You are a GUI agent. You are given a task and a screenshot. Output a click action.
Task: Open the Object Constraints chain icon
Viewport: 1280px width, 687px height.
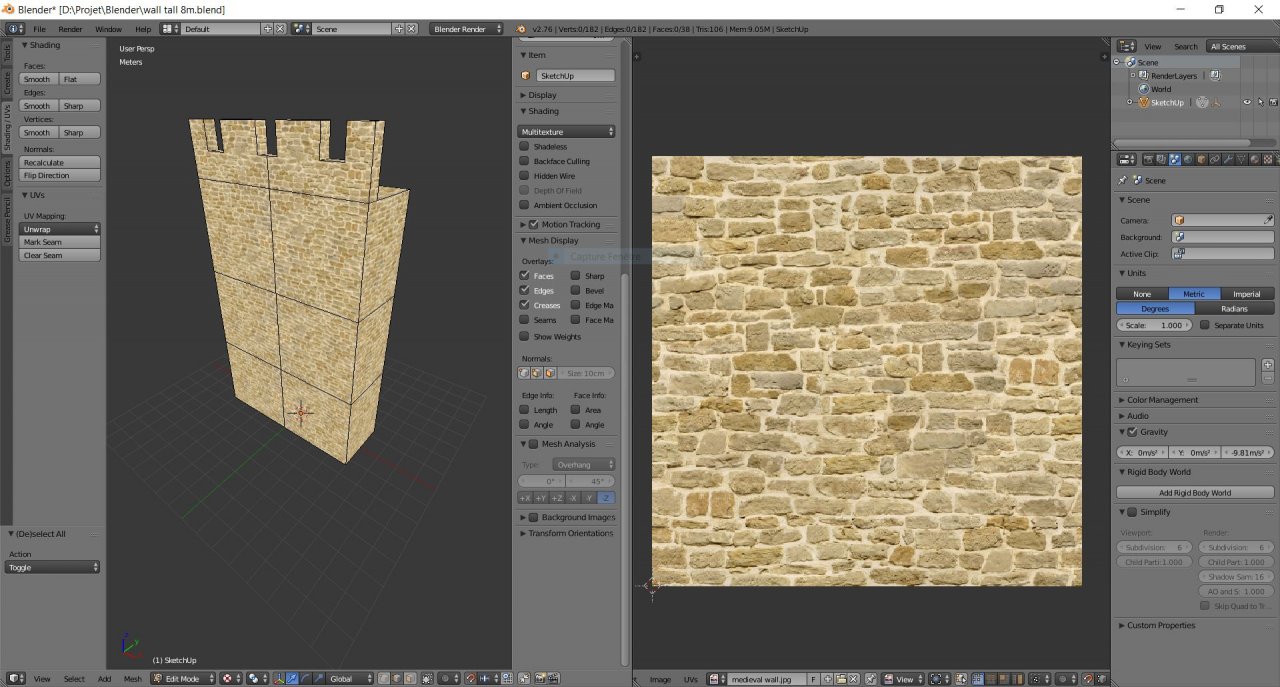click(1215, 159)
